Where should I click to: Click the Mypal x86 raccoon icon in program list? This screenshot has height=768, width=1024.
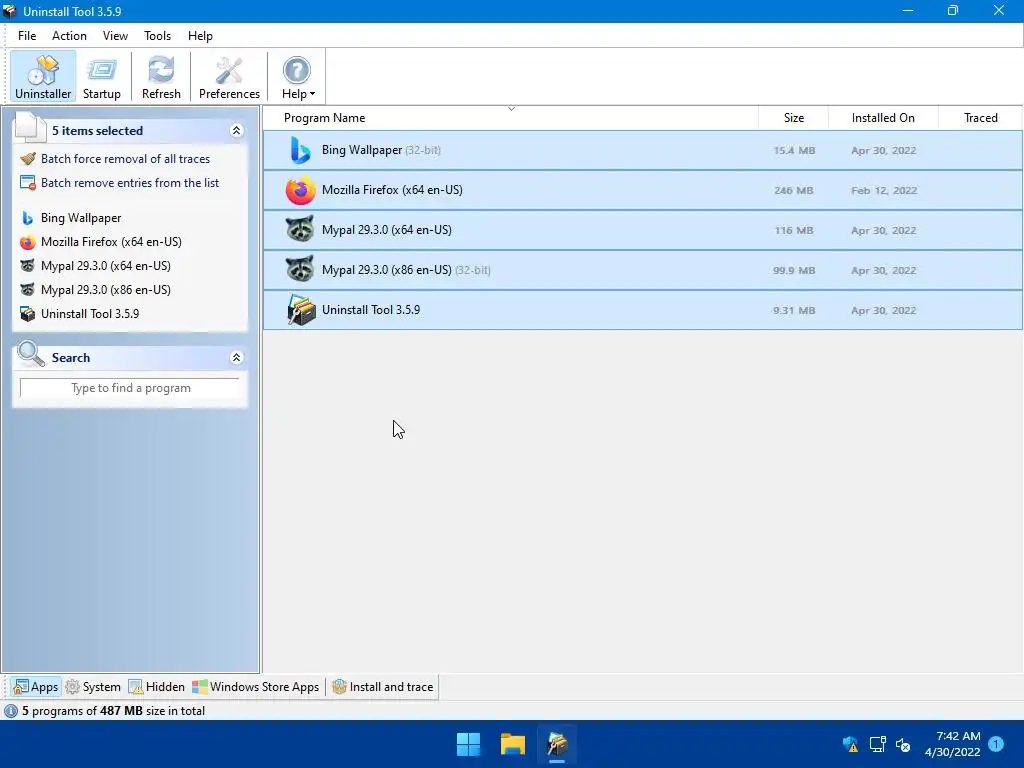(x=300, y=270)
